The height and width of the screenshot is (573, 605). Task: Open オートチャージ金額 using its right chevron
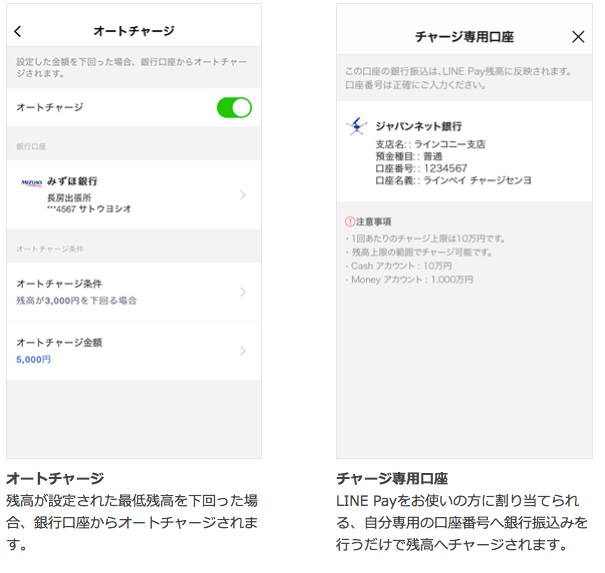pos(242,350)
